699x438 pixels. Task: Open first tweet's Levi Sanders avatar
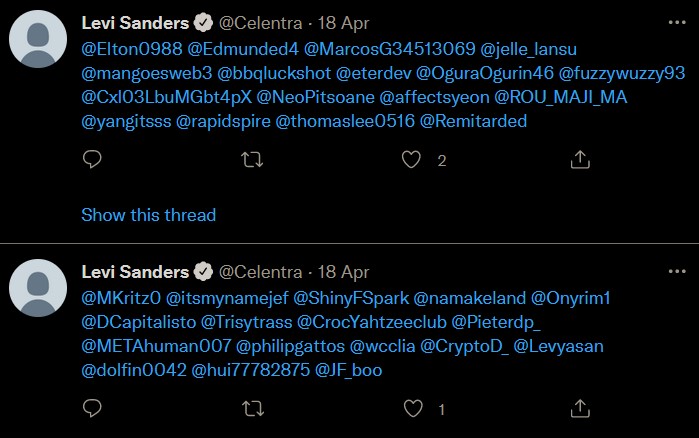click(38, 39)
